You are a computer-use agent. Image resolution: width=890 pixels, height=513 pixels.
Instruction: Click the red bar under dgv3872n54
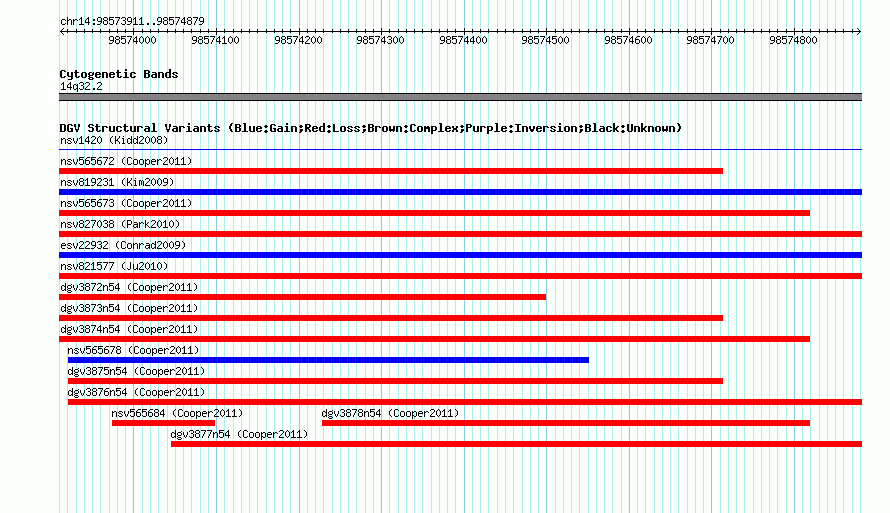point(303,297)
